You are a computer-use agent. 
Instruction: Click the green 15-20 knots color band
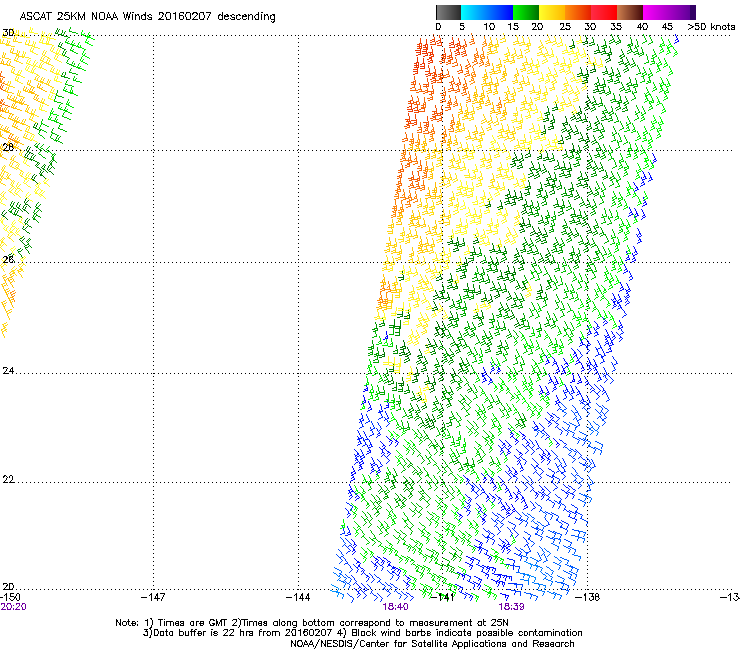[526, 12]
